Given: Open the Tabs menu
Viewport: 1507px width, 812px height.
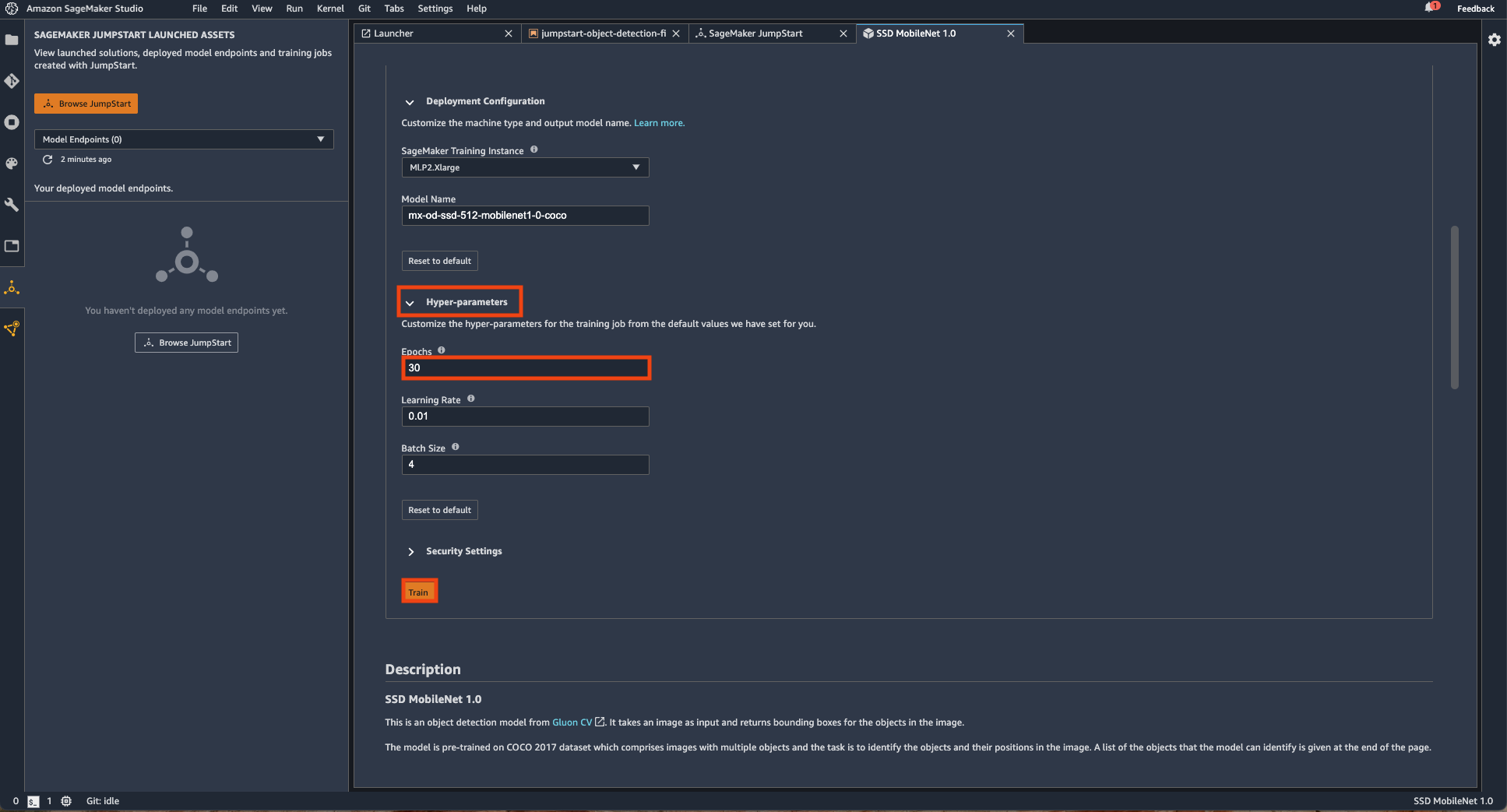Looking at the screenshot, I should pyautogui.click(x=394, y=9).
